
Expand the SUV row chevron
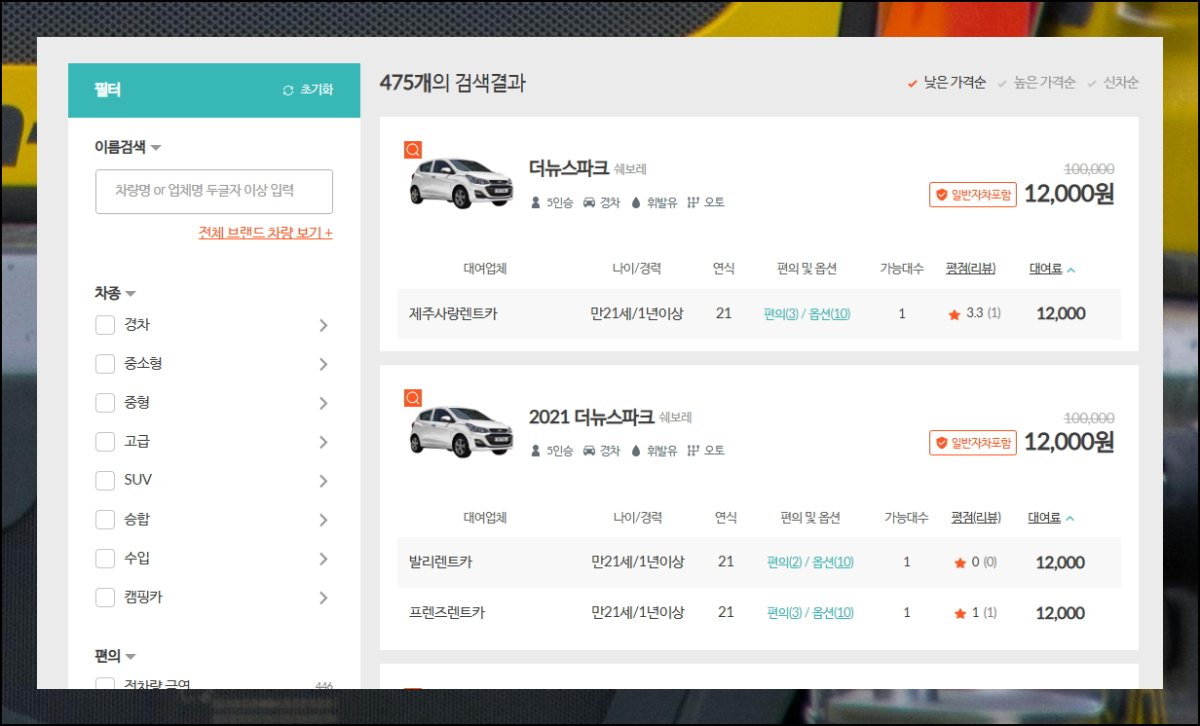(x=323, y=481)
